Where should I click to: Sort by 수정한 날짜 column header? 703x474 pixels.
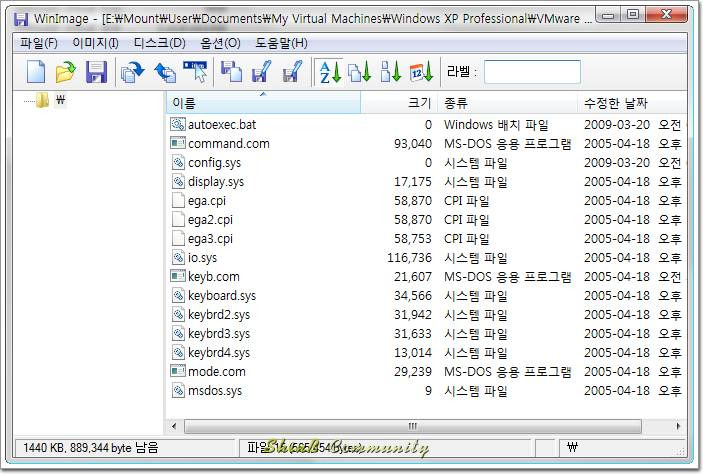[632, 103]
